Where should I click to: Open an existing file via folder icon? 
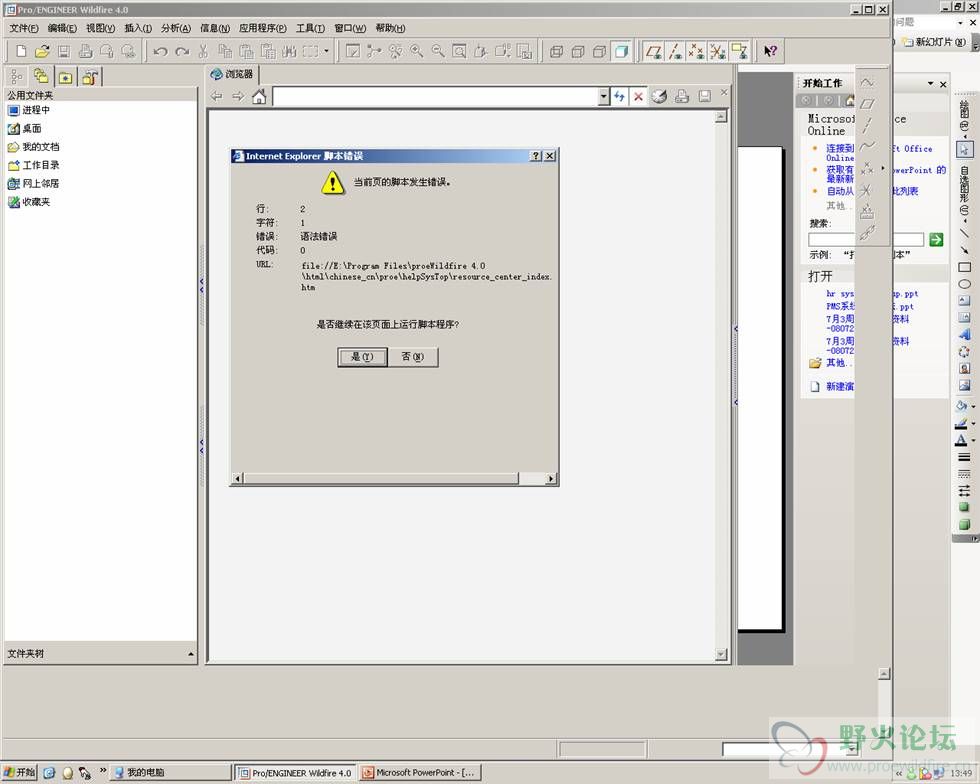(x=42, y=51)
